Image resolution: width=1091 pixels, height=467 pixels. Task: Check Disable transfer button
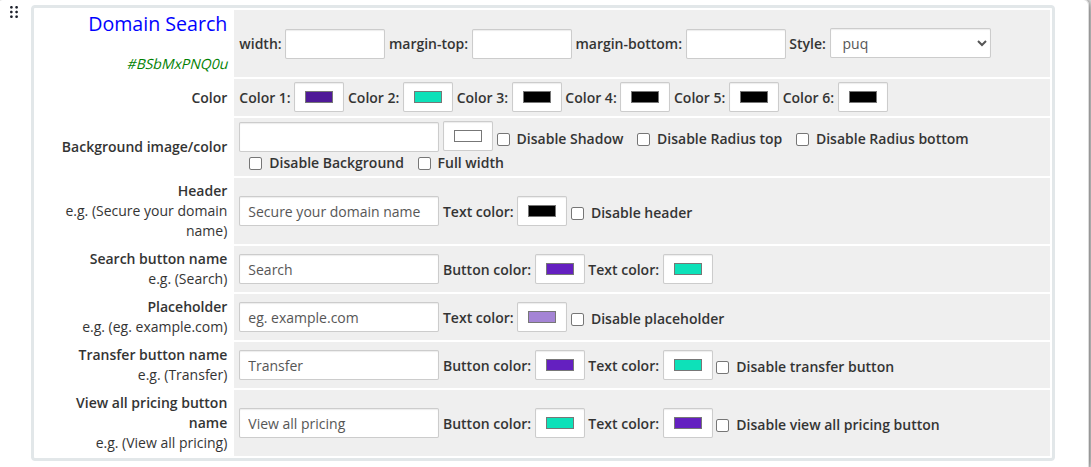tap(723, 367)
